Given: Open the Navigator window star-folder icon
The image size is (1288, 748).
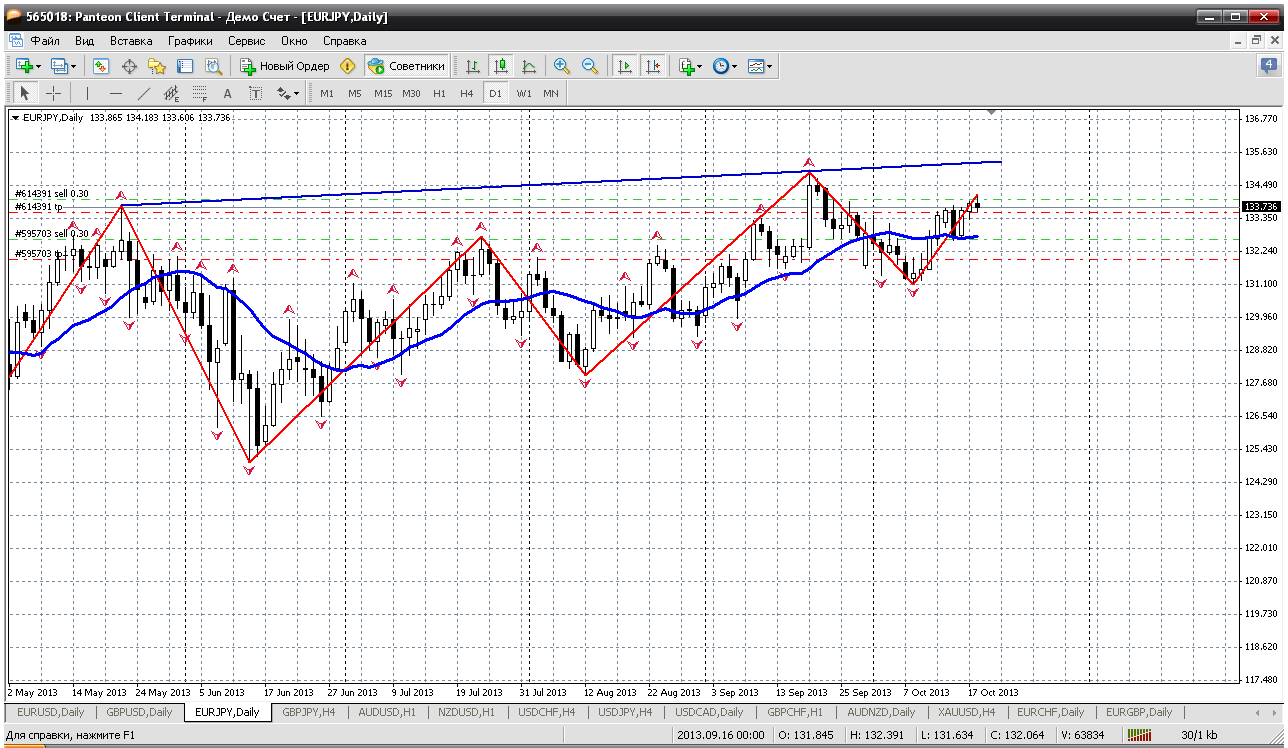Looking at the screenshot, I should pos(157,66).
